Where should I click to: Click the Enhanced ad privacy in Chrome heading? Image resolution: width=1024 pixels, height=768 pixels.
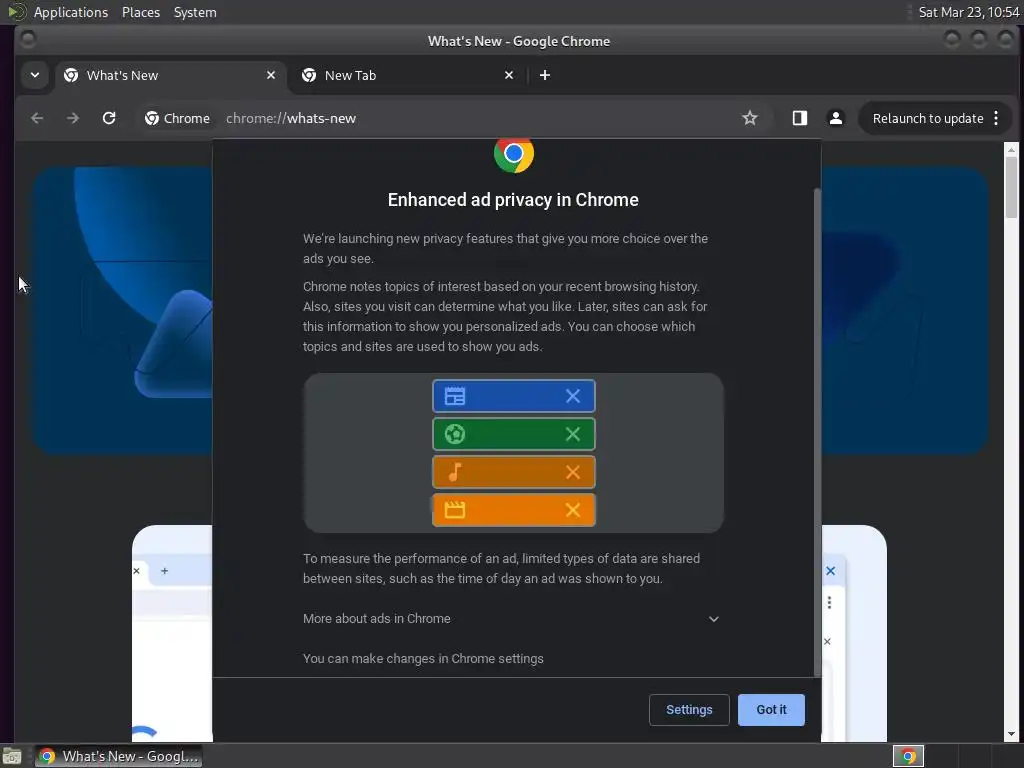[x=513, y=200]
